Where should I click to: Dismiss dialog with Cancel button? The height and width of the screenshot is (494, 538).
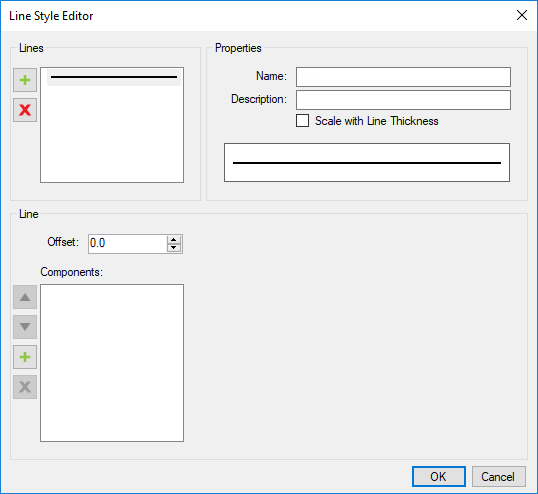499,476
